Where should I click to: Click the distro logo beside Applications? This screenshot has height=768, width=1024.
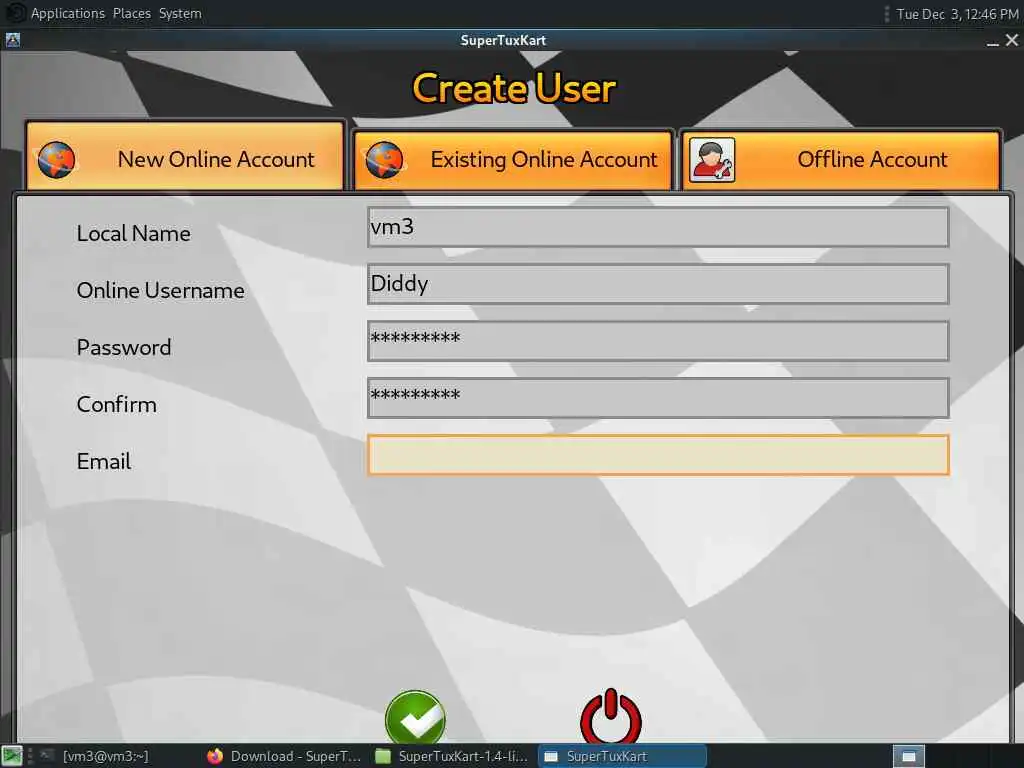click(x=14, y=13)
